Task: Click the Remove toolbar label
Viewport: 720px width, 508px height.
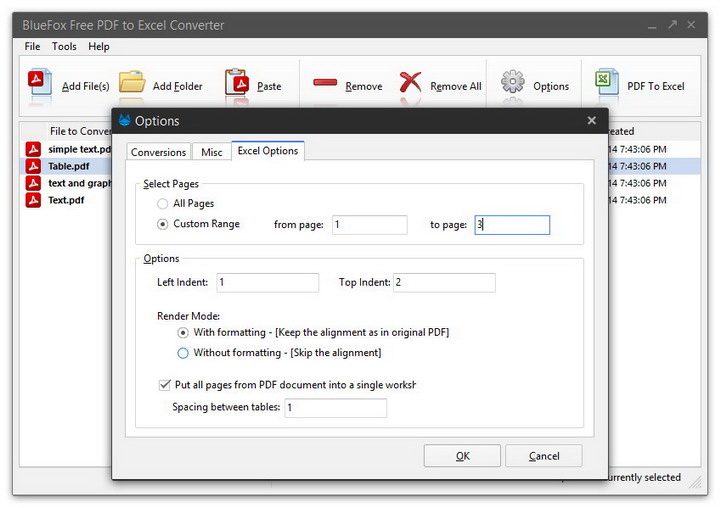Action: point(364,86)
